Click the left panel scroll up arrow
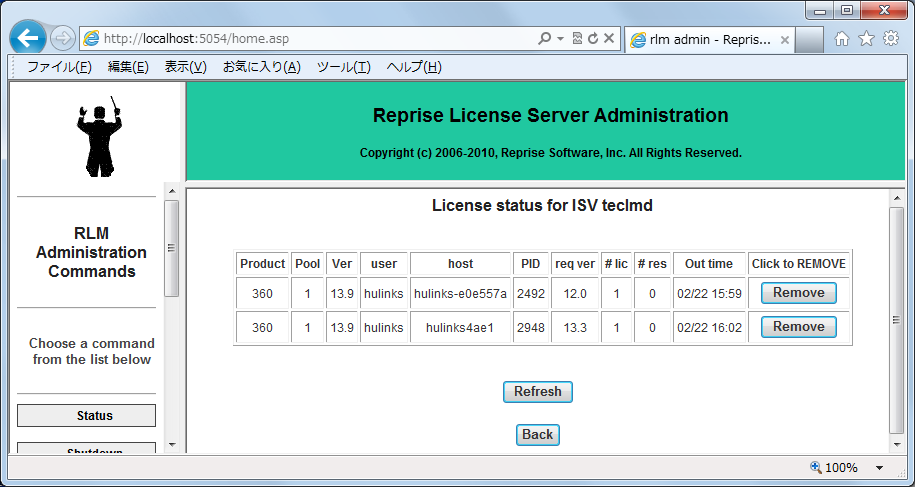 click(x=172, y=191)
